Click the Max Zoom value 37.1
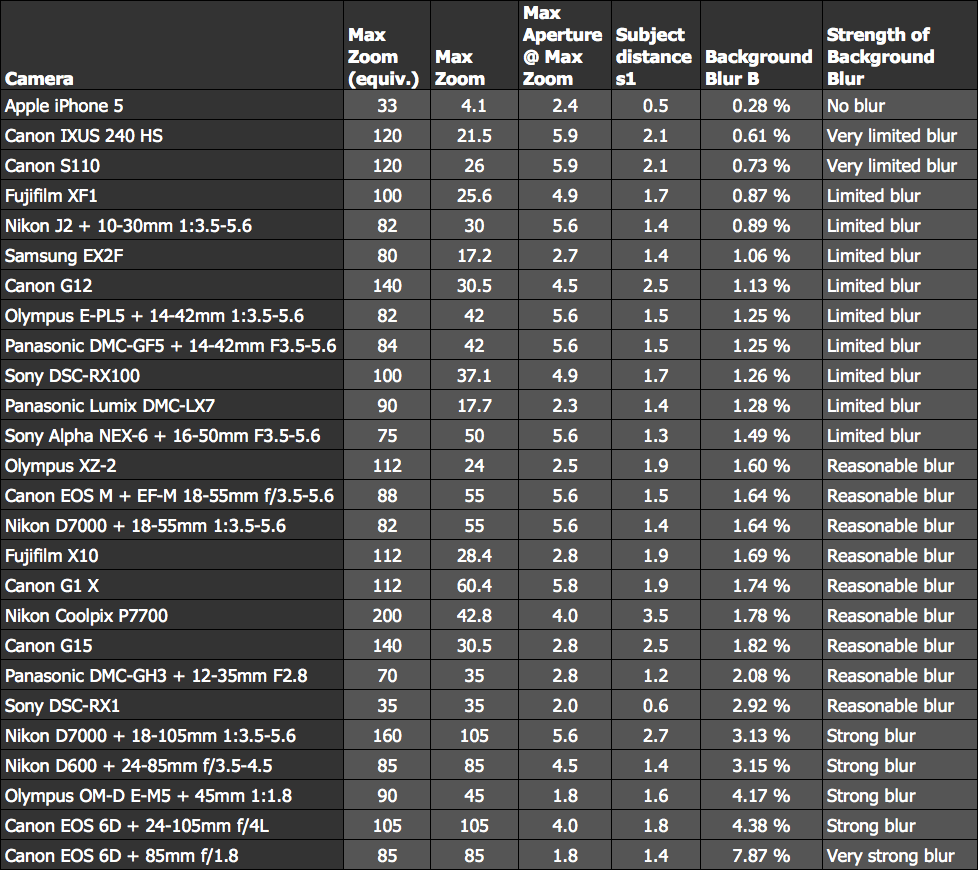 (x=474, y=375)
